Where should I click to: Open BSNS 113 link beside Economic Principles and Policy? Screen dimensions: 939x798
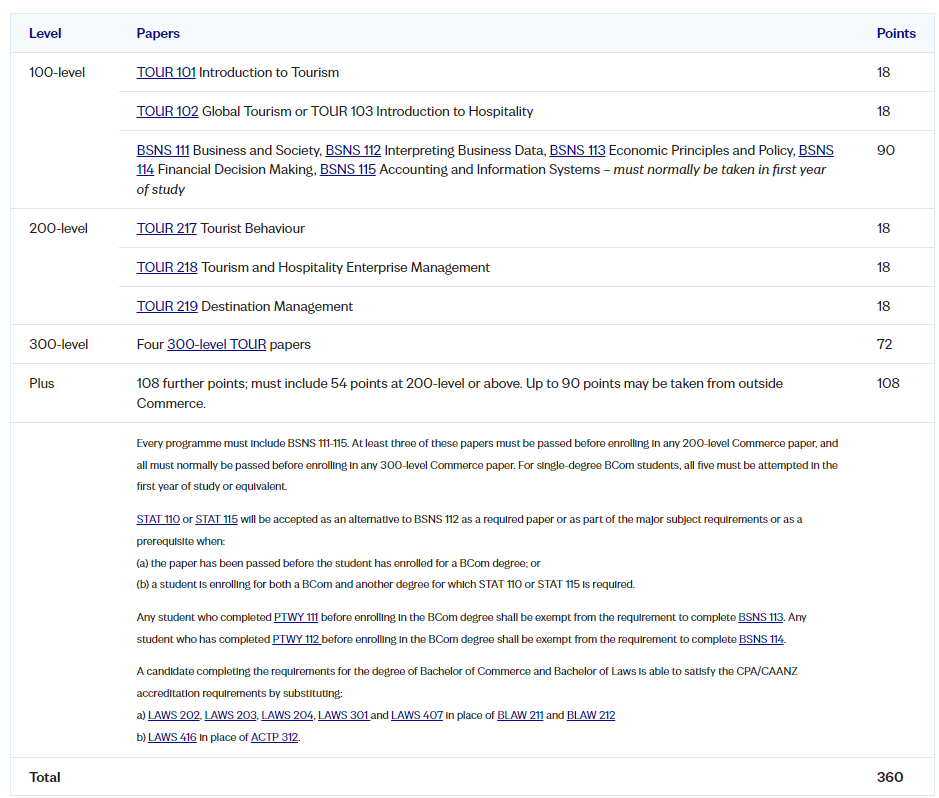[x=577, y=150]
